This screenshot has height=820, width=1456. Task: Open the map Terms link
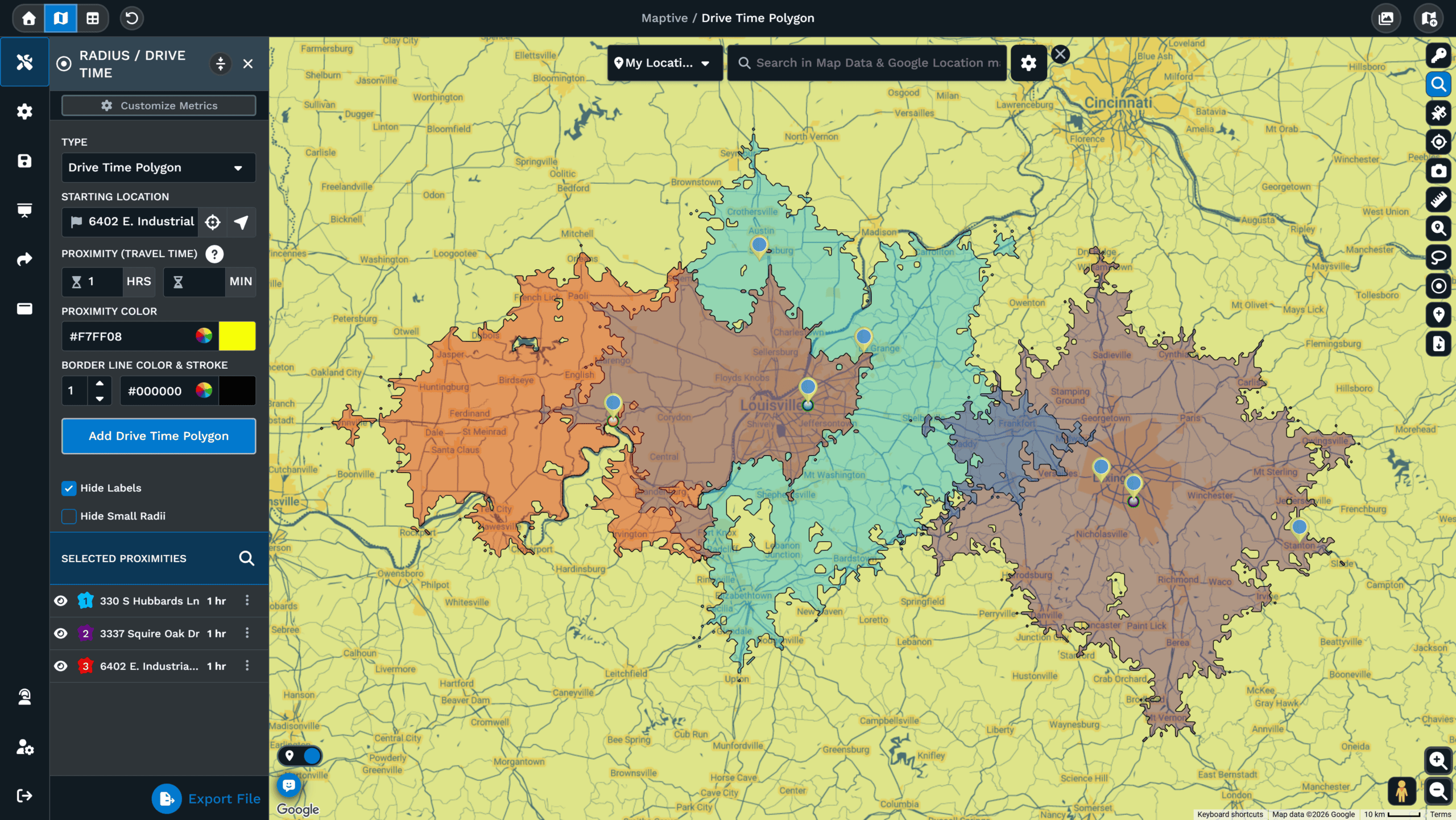tap(1441, 814)
